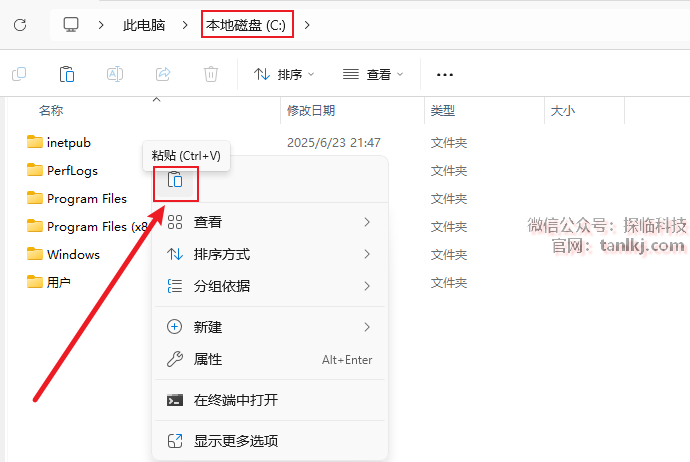Select the inetpub folder
690x462 pixels.
pyautogui.click(x=69, y=143)
